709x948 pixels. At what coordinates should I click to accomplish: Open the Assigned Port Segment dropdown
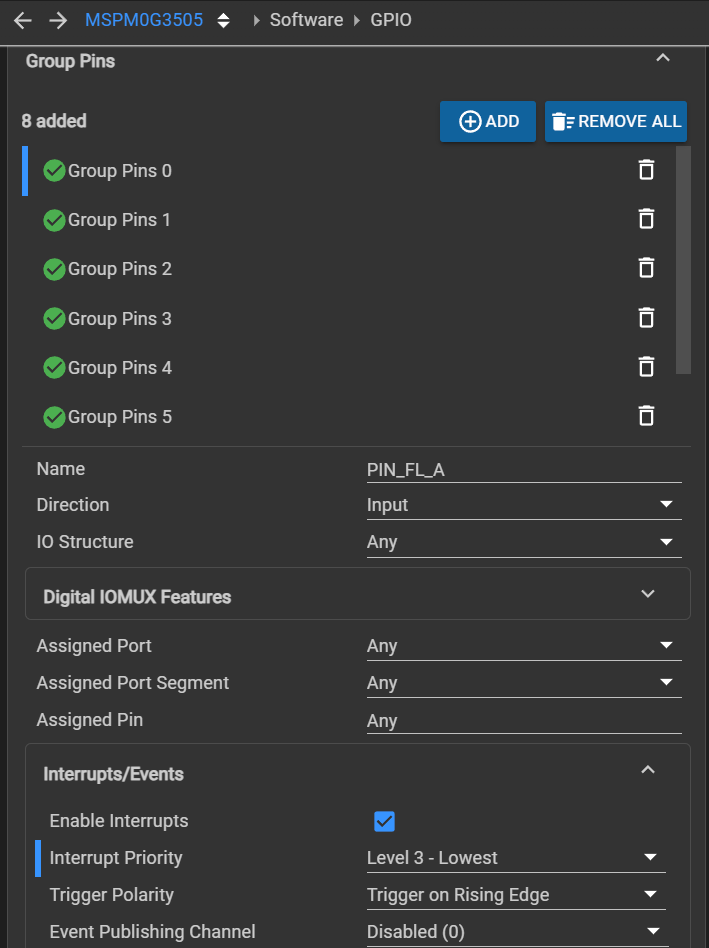(524, 683)
